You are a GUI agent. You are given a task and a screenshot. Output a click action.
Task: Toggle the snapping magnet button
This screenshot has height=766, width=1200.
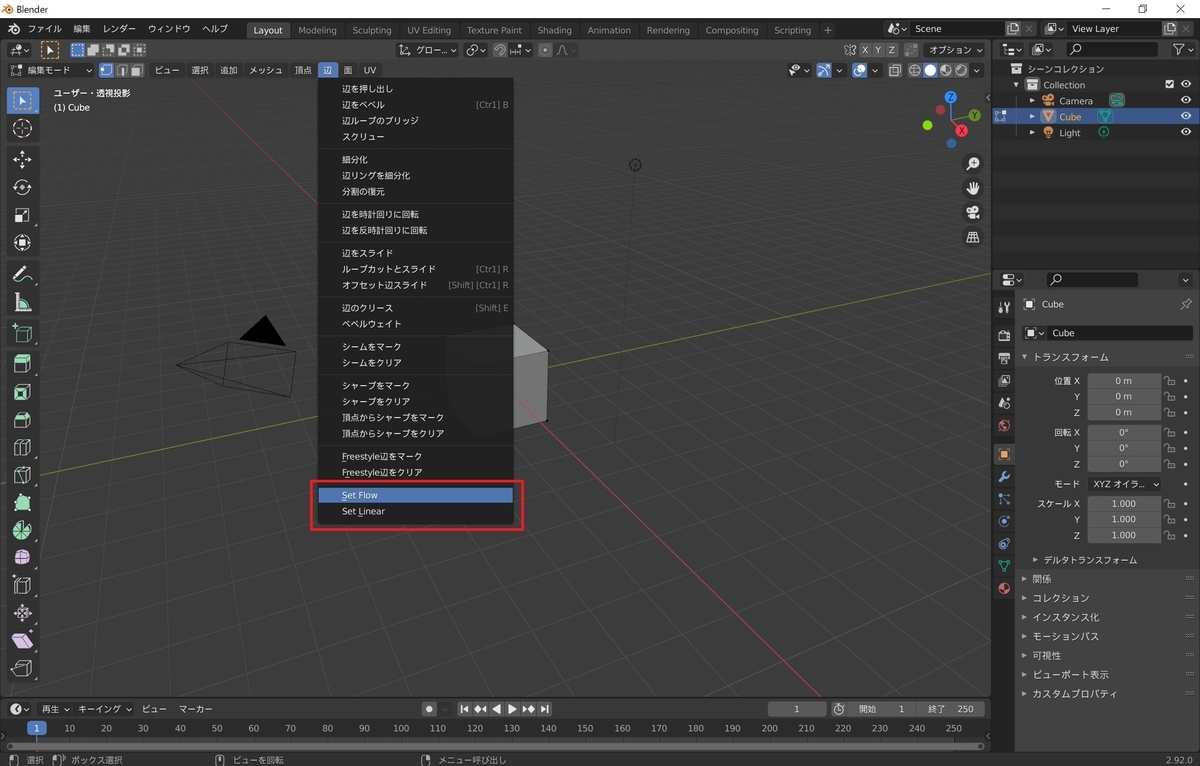pos(499,50)
